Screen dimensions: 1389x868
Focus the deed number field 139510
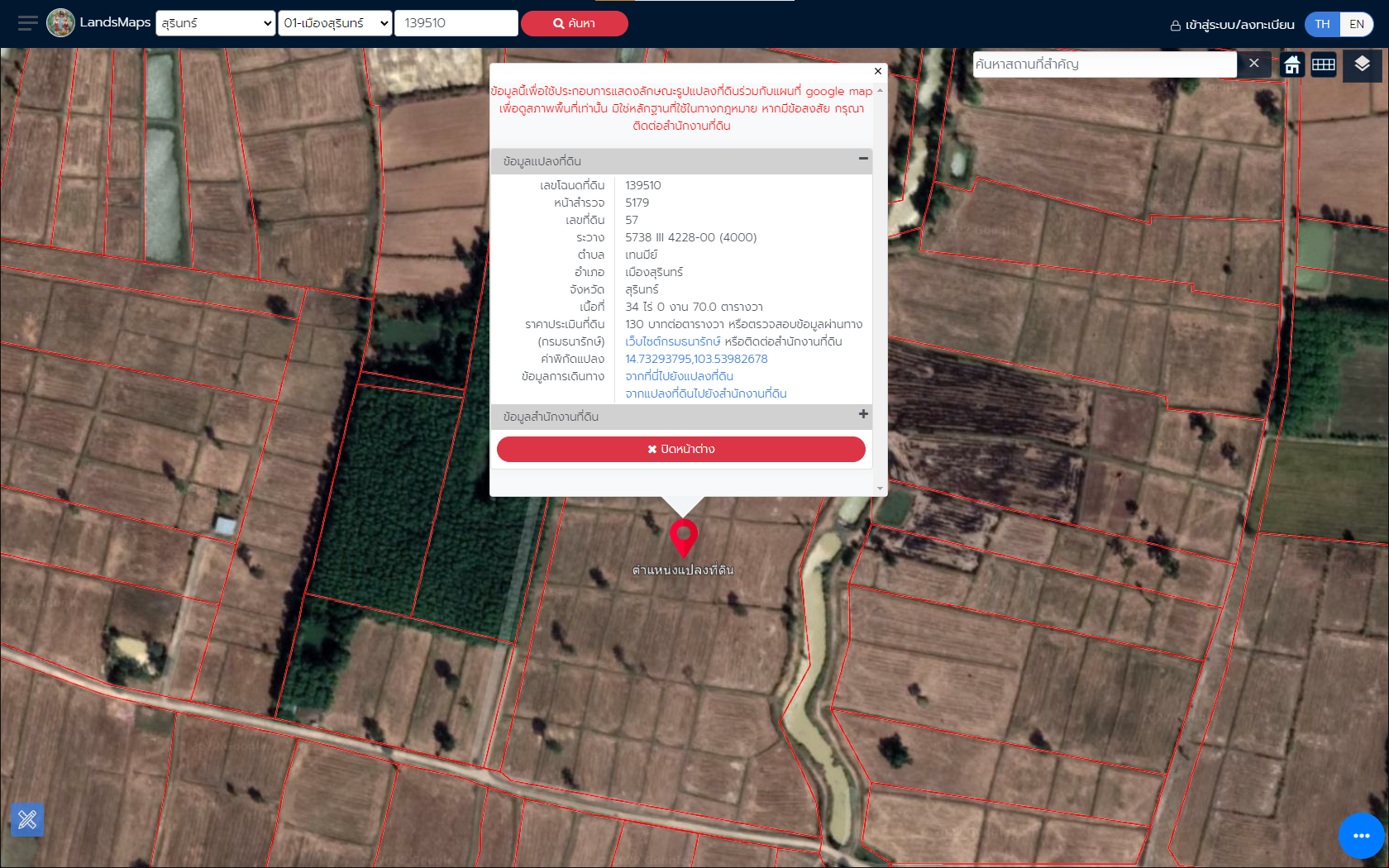(456, 23)
